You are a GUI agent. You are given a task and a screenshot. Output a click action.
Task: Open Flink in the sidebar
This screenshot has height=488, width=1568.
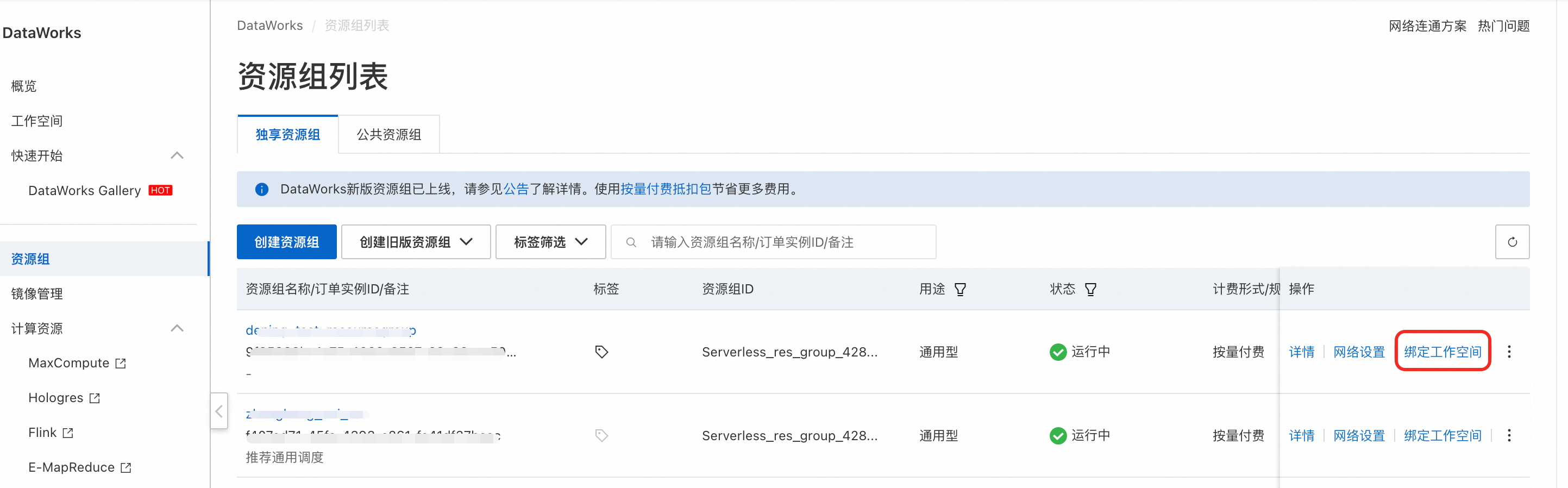tap(42, 433)
